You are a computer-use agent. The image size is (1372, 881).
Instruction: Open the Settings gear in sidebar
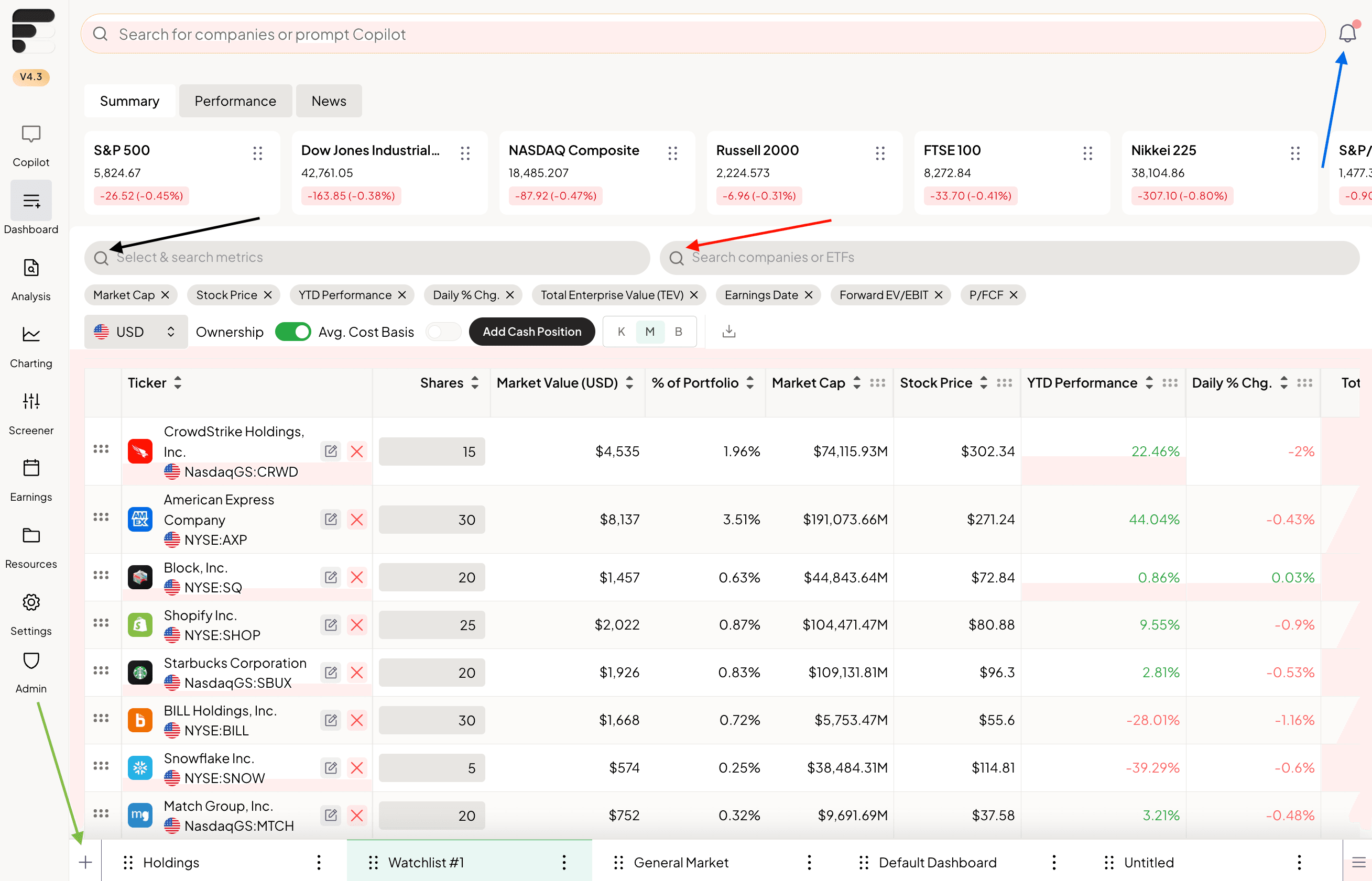pyautogui.click(x=31, y=615)
